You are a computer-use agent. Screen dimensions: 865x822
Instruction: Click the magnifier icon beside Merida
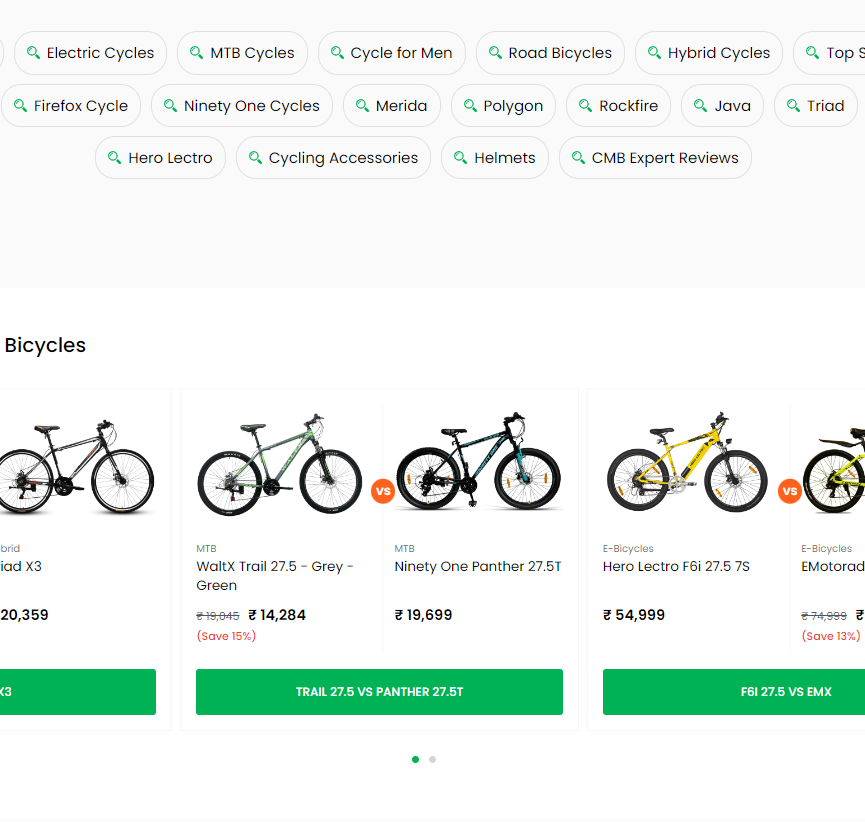pos(362,105)
